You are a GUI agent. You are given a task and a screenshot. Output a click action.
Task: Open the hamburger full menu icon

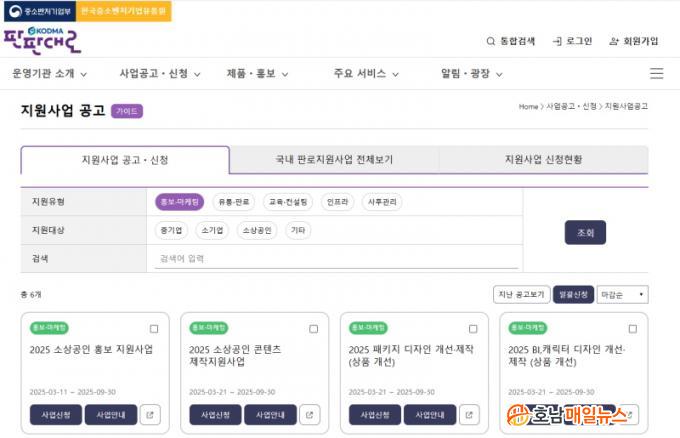click(x=656, y=73)
